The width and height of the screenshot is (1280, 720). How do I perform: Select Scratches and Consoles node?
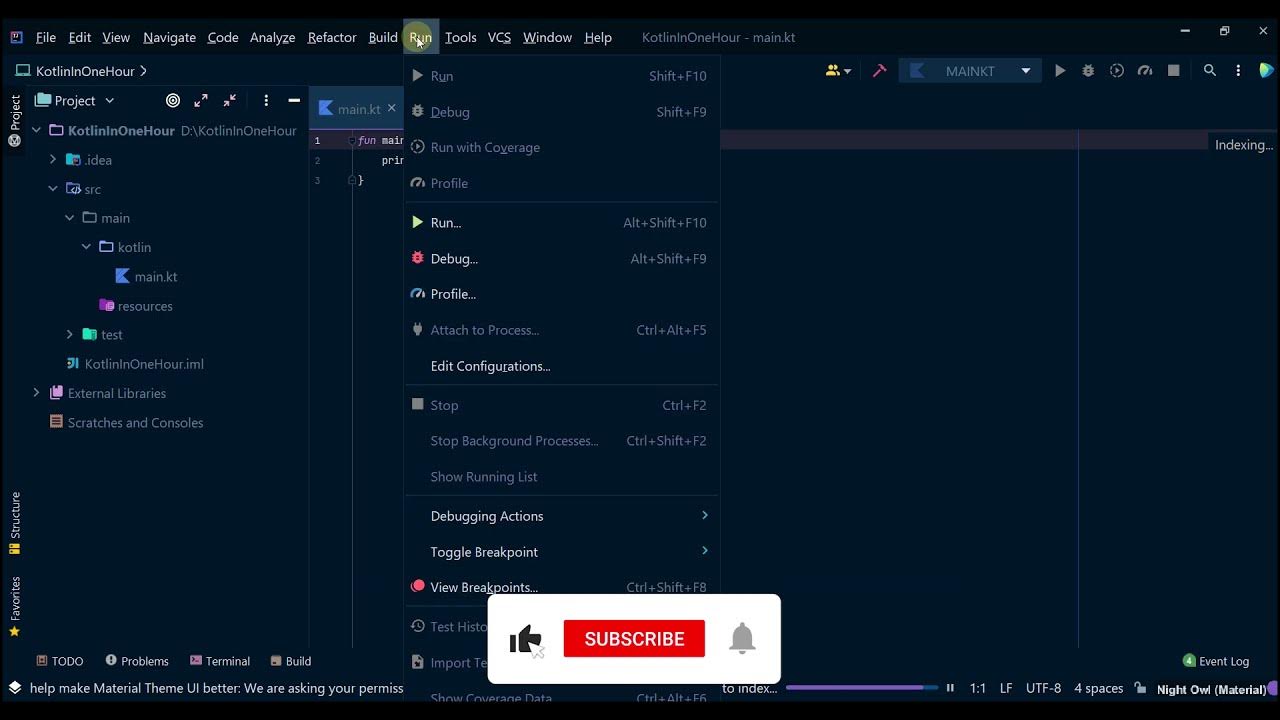point(126,422)
